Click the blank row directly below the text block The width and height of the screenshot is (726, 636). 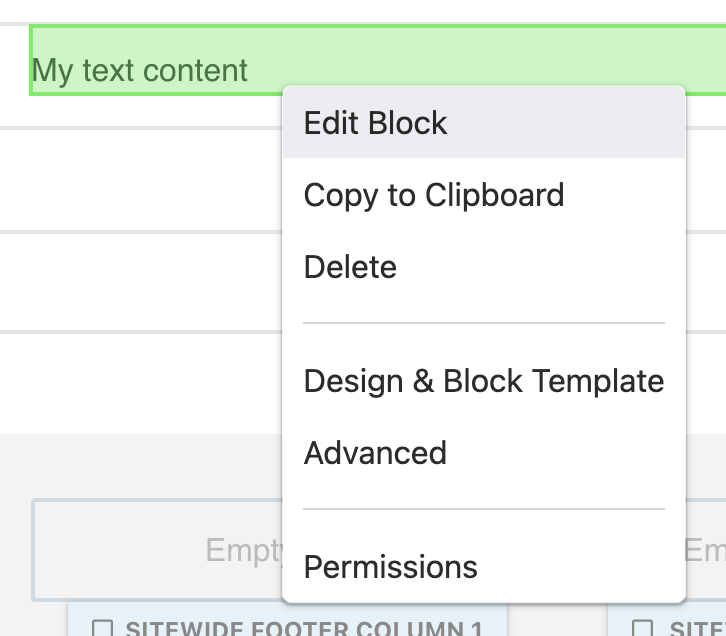[140, 180]
